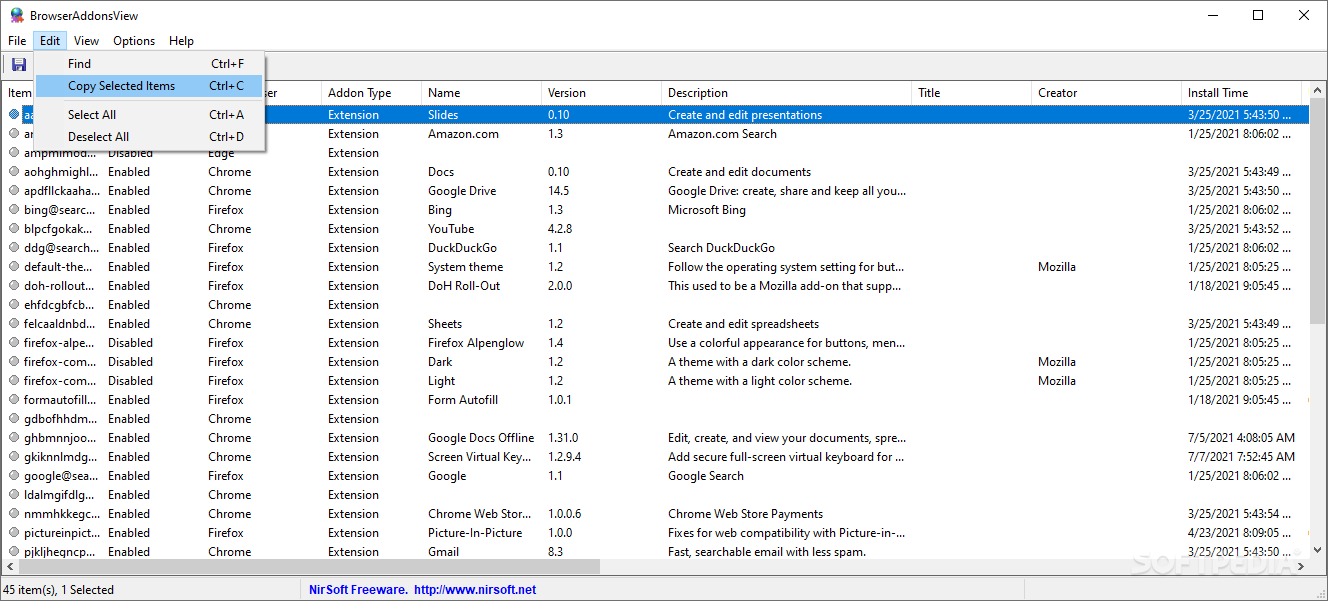Image resolution: width=1328 pixels, height=601 pixels.
Task: Click 'A theme with a dark color scheme.'
Action: point(760,362)
